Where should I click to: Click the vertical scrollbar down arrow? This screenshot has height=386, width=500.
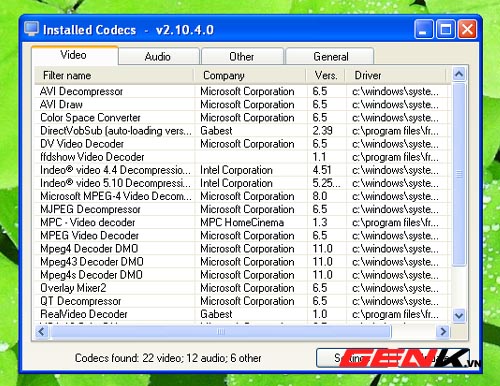[459, 315]
